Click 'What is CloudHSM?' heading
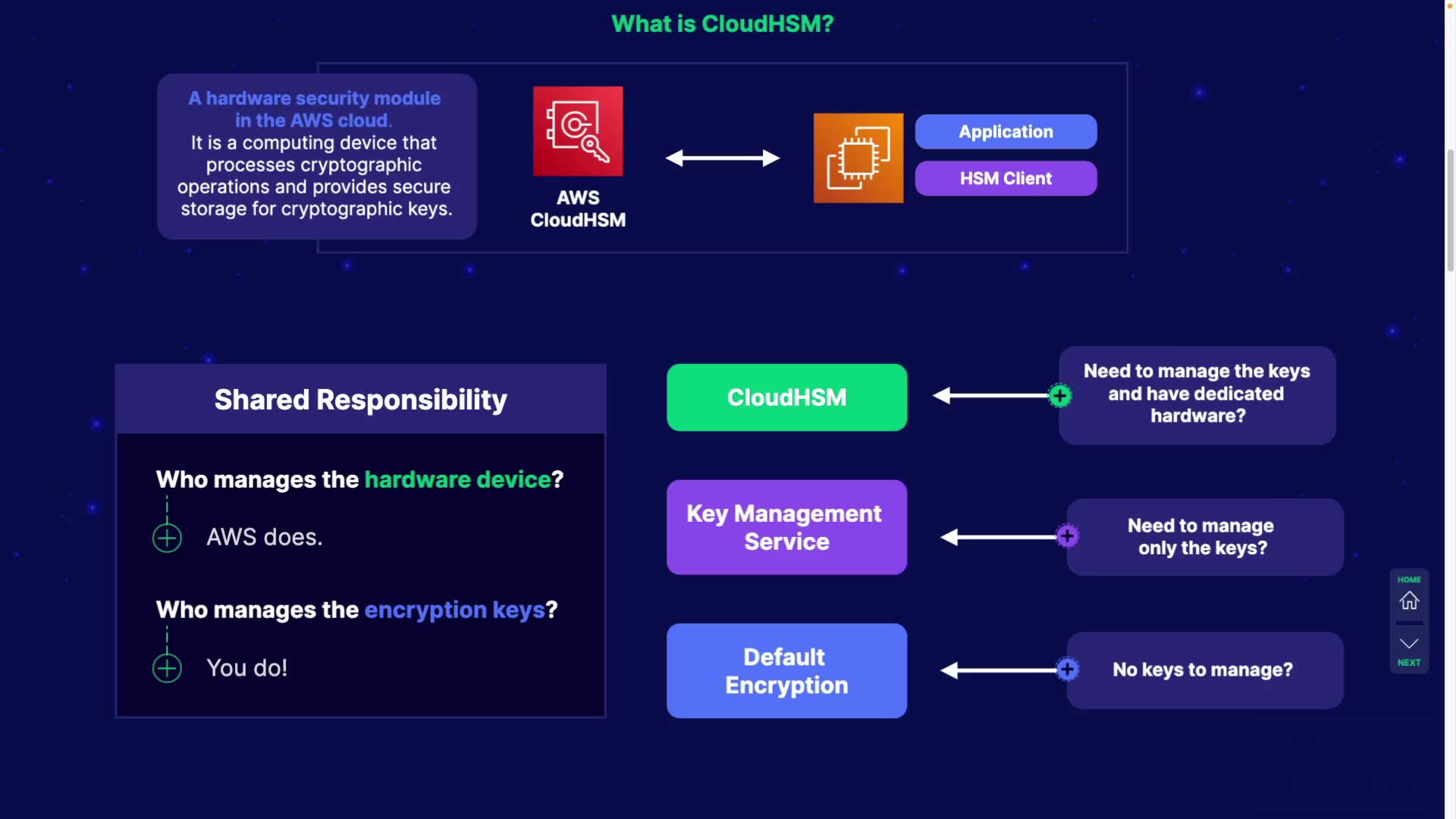 pos(722,24)
